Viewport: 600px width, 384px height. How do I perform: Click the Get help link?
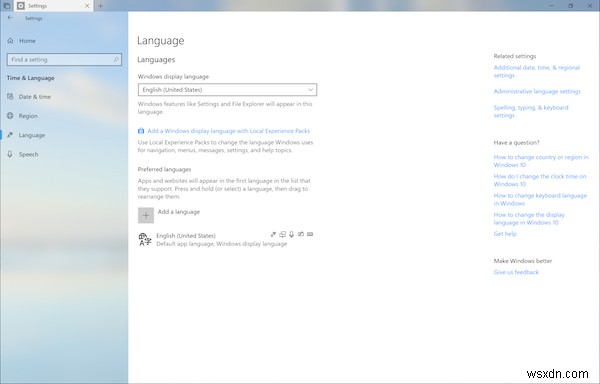[x=505, y=234]
